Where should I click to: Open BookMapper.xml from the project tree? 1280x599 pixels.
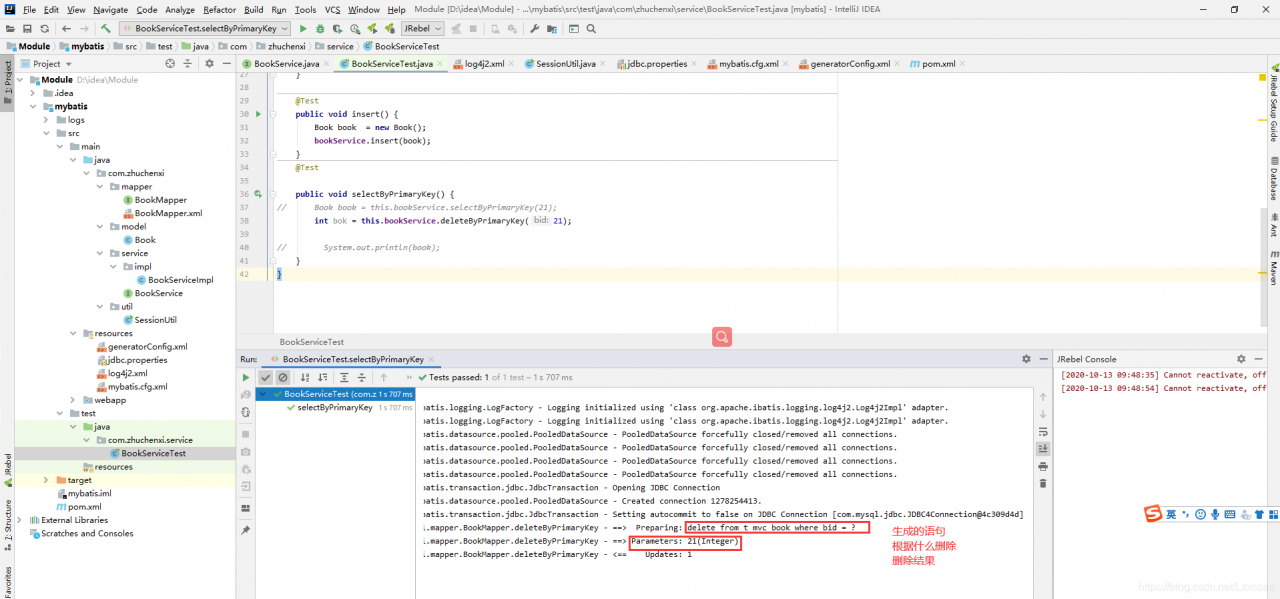coord(168,213)
